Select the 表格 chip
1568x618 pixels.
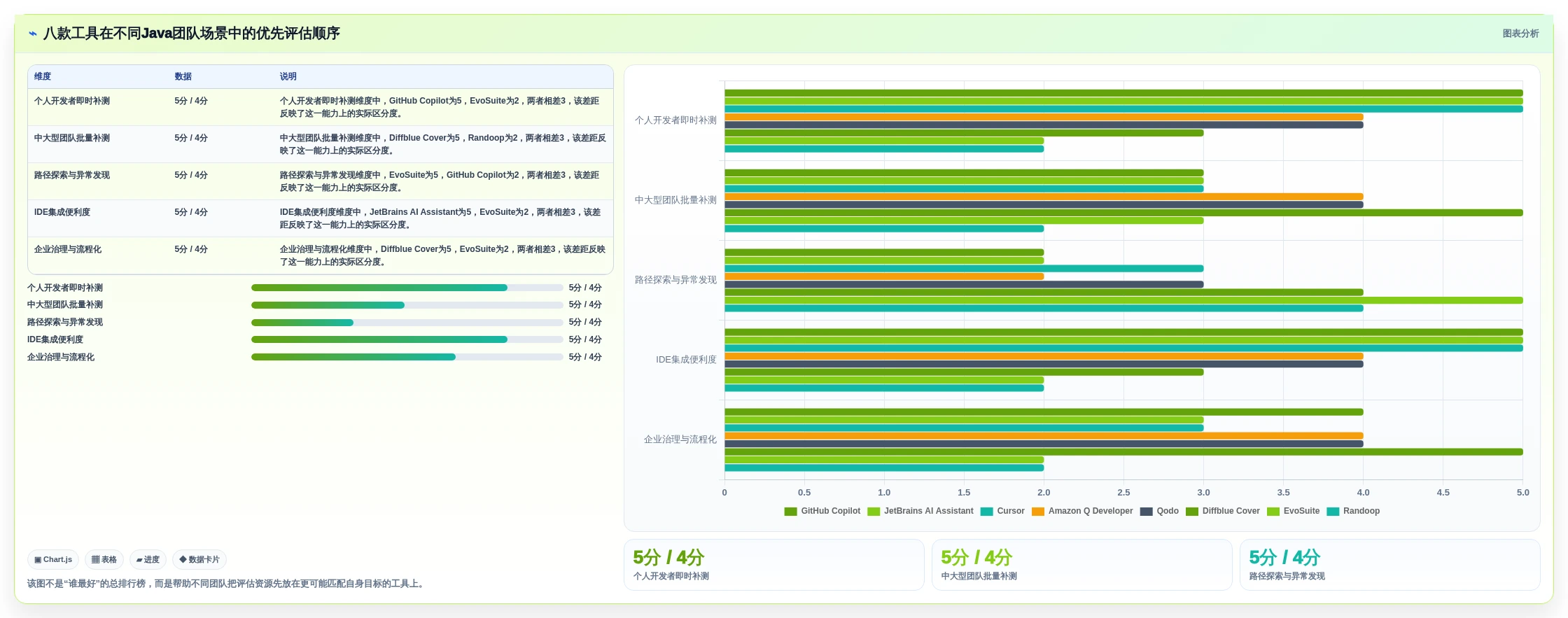pyautogui.click(x=104, y=560)
